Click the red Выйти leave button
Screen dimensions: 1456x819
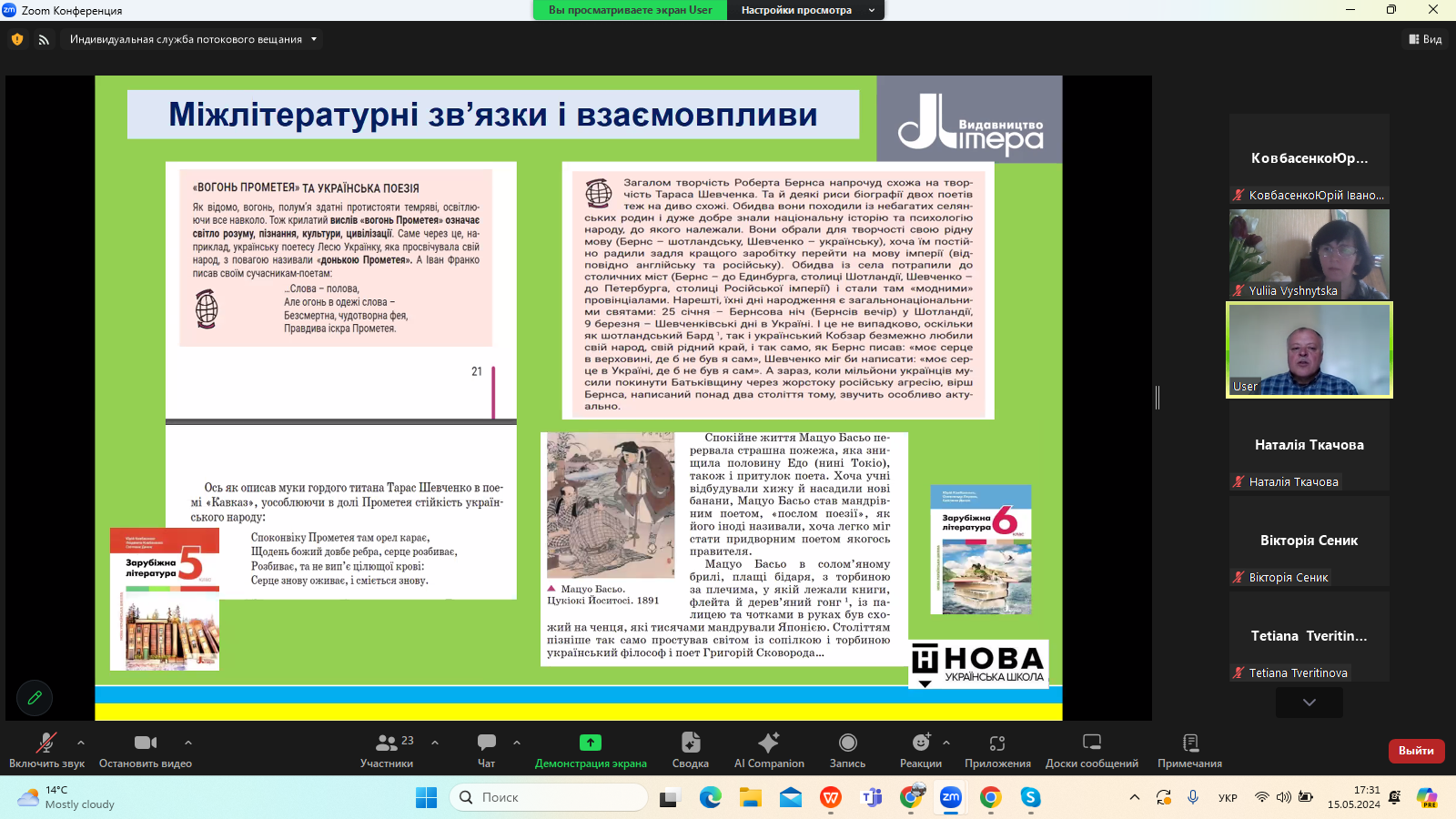point(1416,751)
